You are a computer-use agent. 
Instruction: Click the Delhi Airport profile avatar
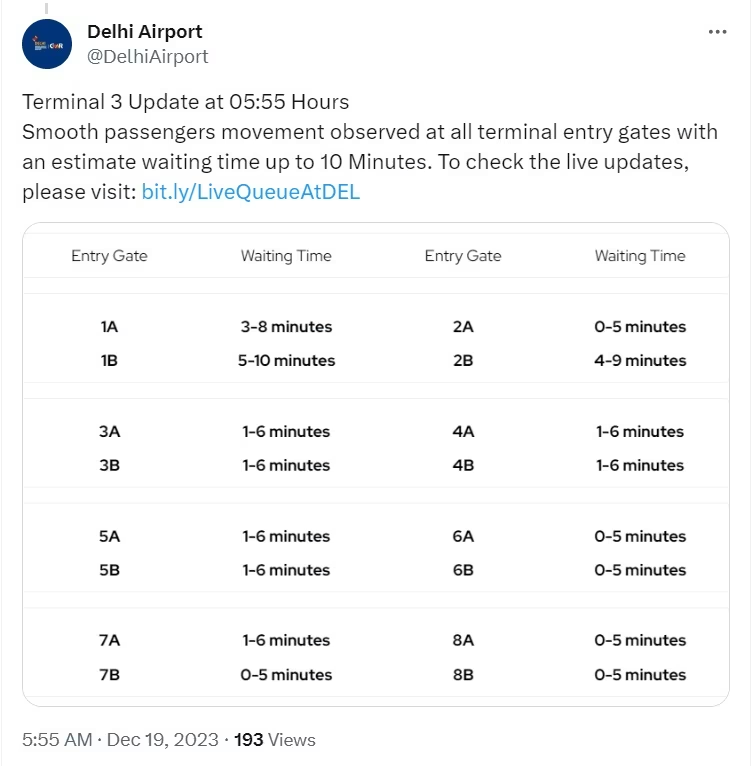pos(46,44)
